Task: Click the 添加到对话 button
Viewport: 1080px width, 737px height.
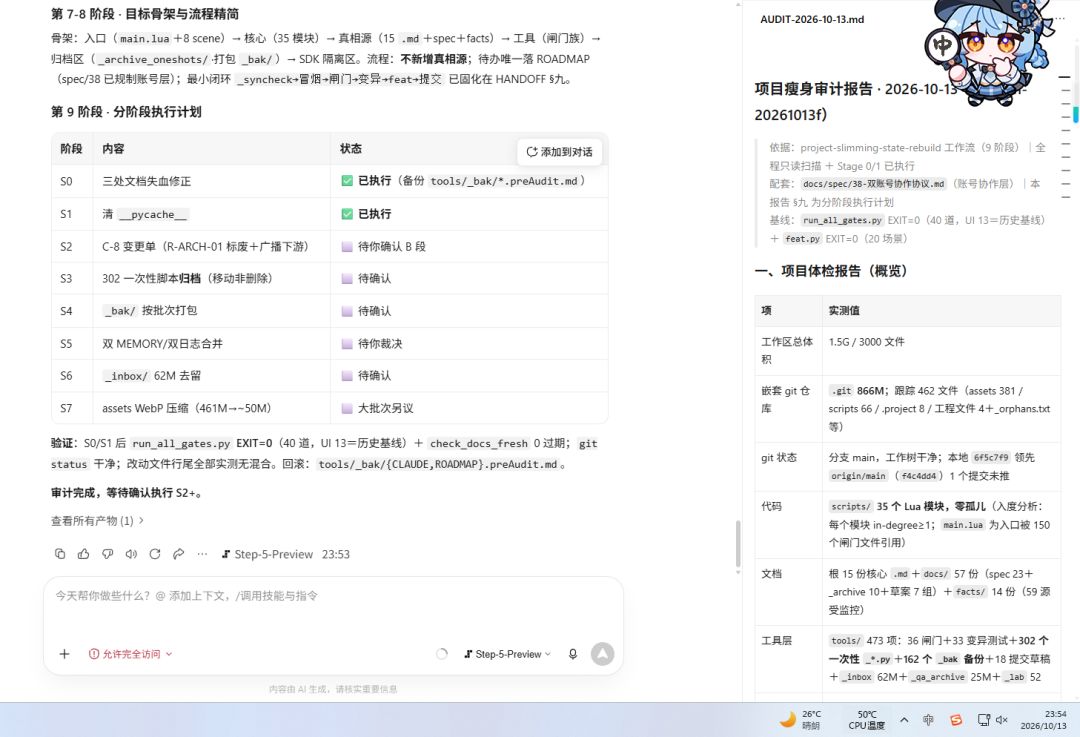Action: coord(559,152)
